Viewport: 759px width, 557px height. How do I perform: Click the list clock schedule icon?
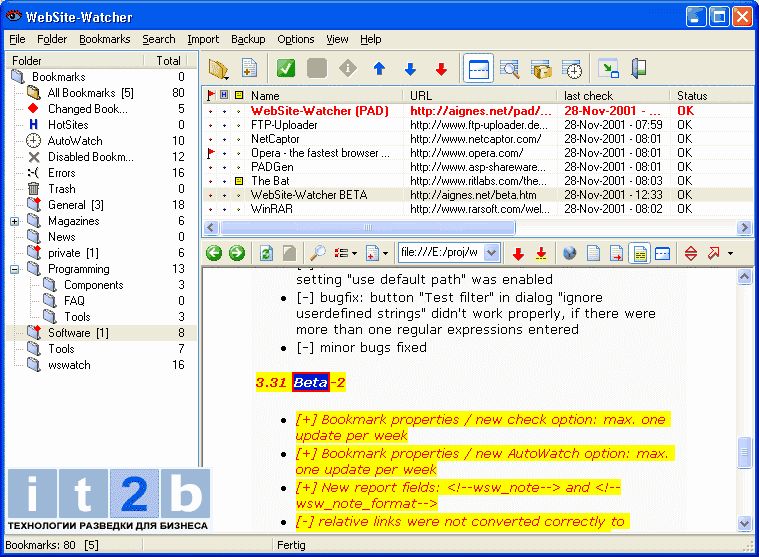572,69
